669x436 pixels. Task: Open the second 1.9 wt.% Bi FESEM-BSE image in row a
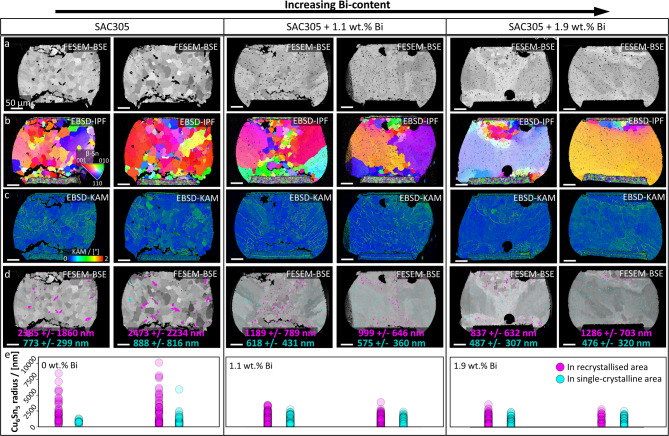(612, 74)
